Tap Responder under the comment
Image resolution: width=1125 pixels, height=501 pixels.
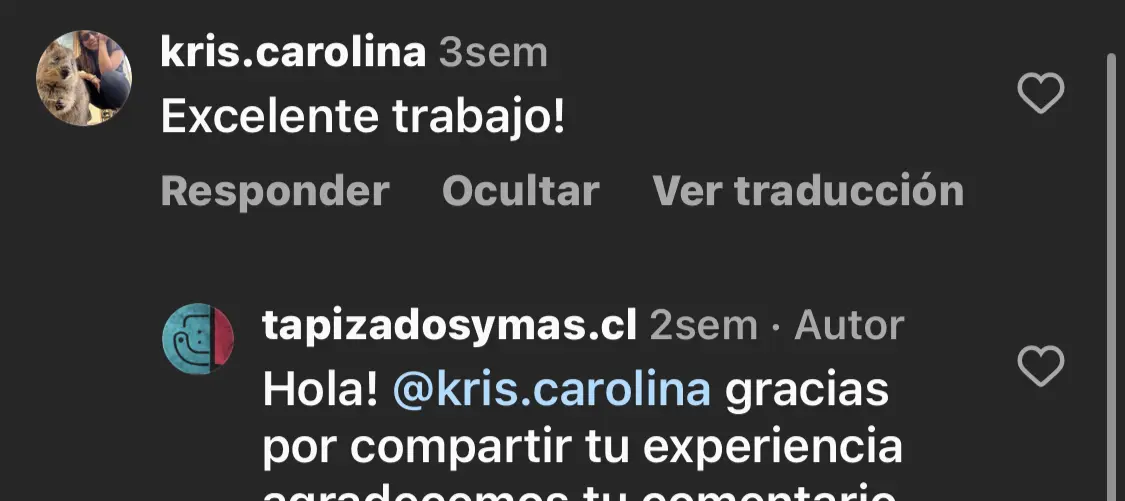point(275,192)
